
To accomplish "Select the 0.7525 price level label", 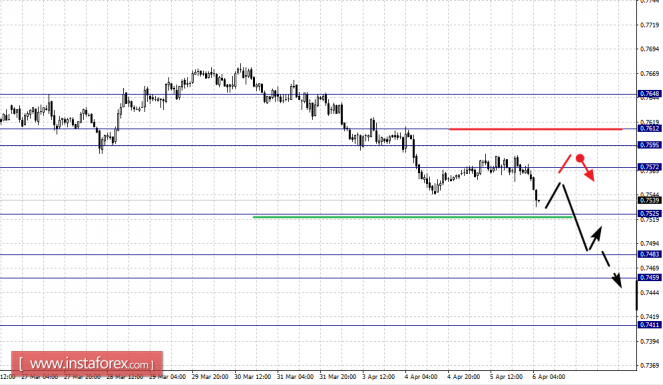I will (x=649, y=214).
